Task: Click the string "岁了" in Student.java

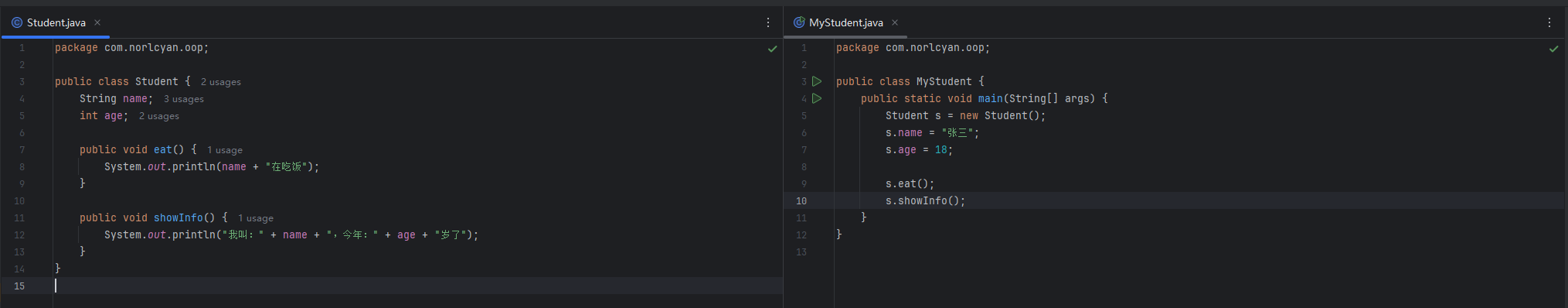Action: click(451, 234)
